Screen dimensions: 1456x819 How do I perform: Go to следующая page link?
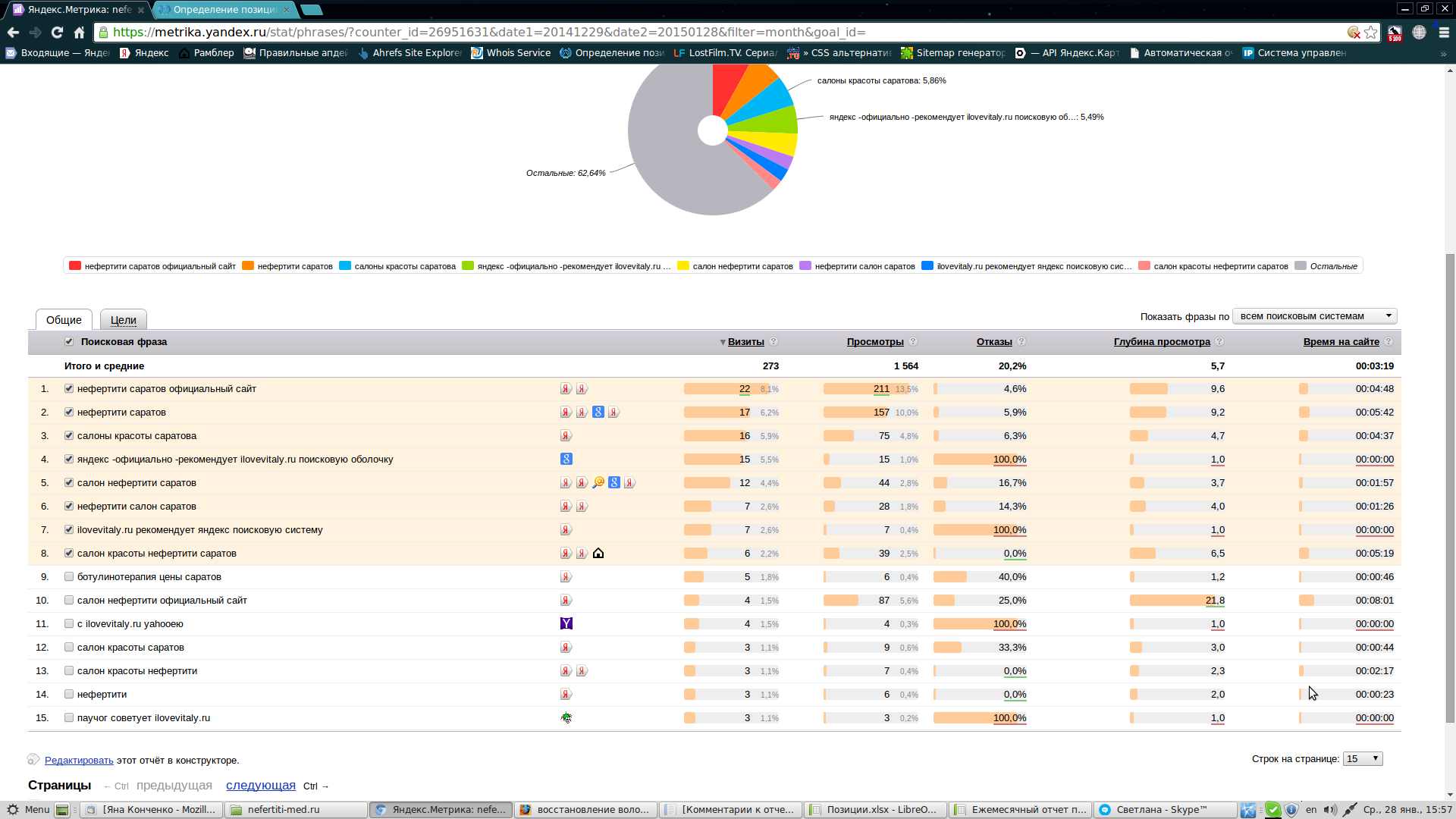coord(261,785)
